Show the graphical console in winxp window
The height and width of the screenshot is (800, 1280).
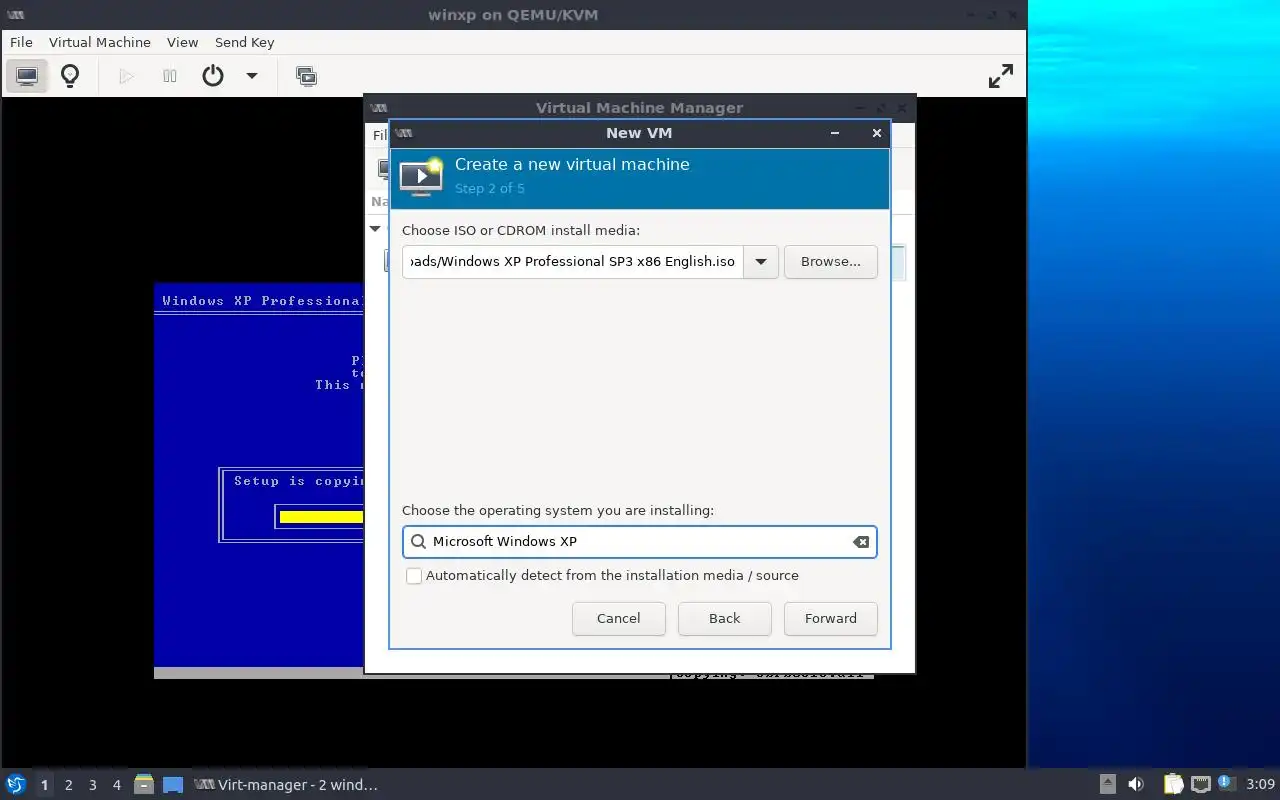tap(27, 76)
